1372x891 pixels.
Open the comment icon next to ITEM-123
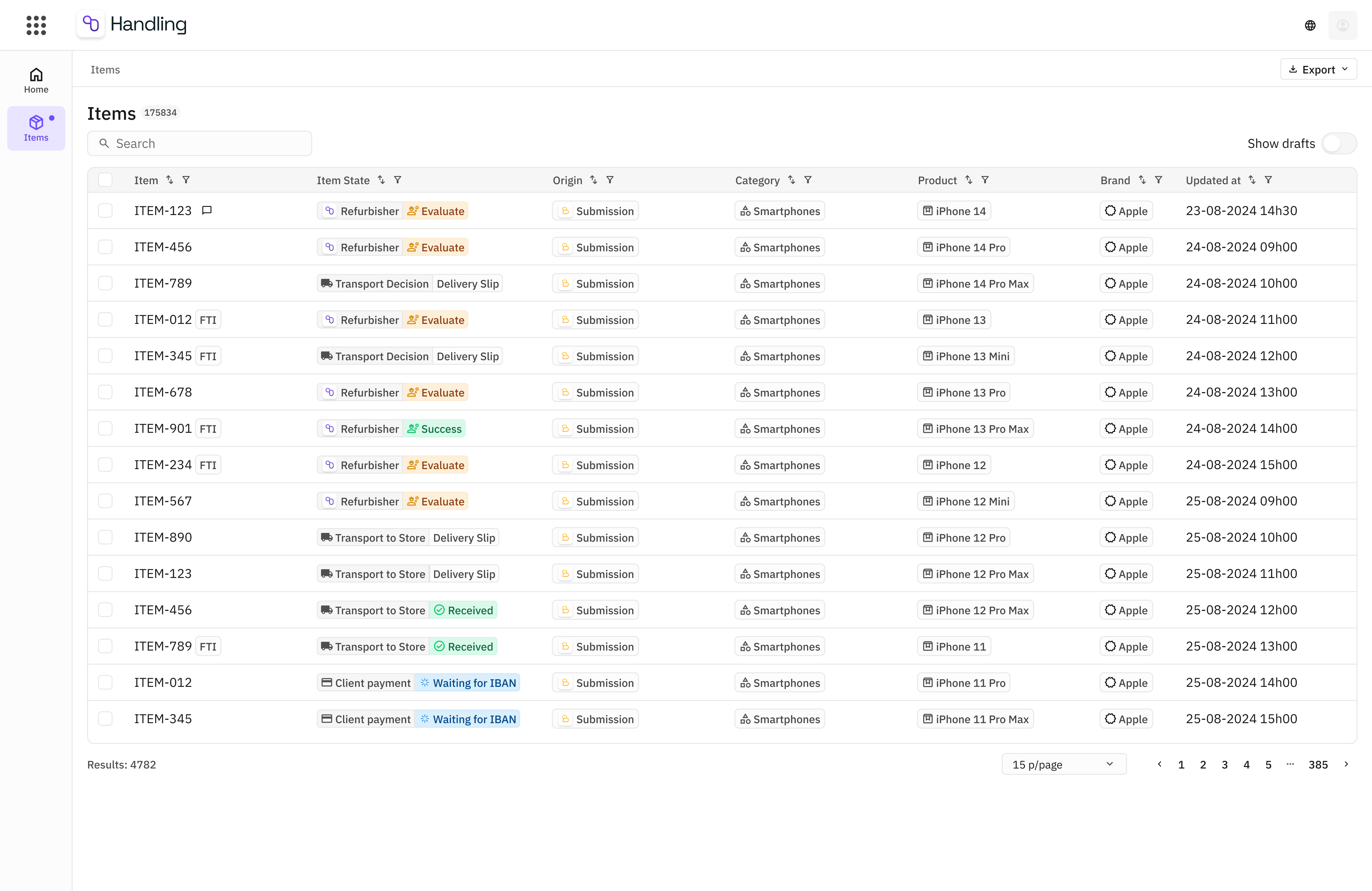pos(207,210)
